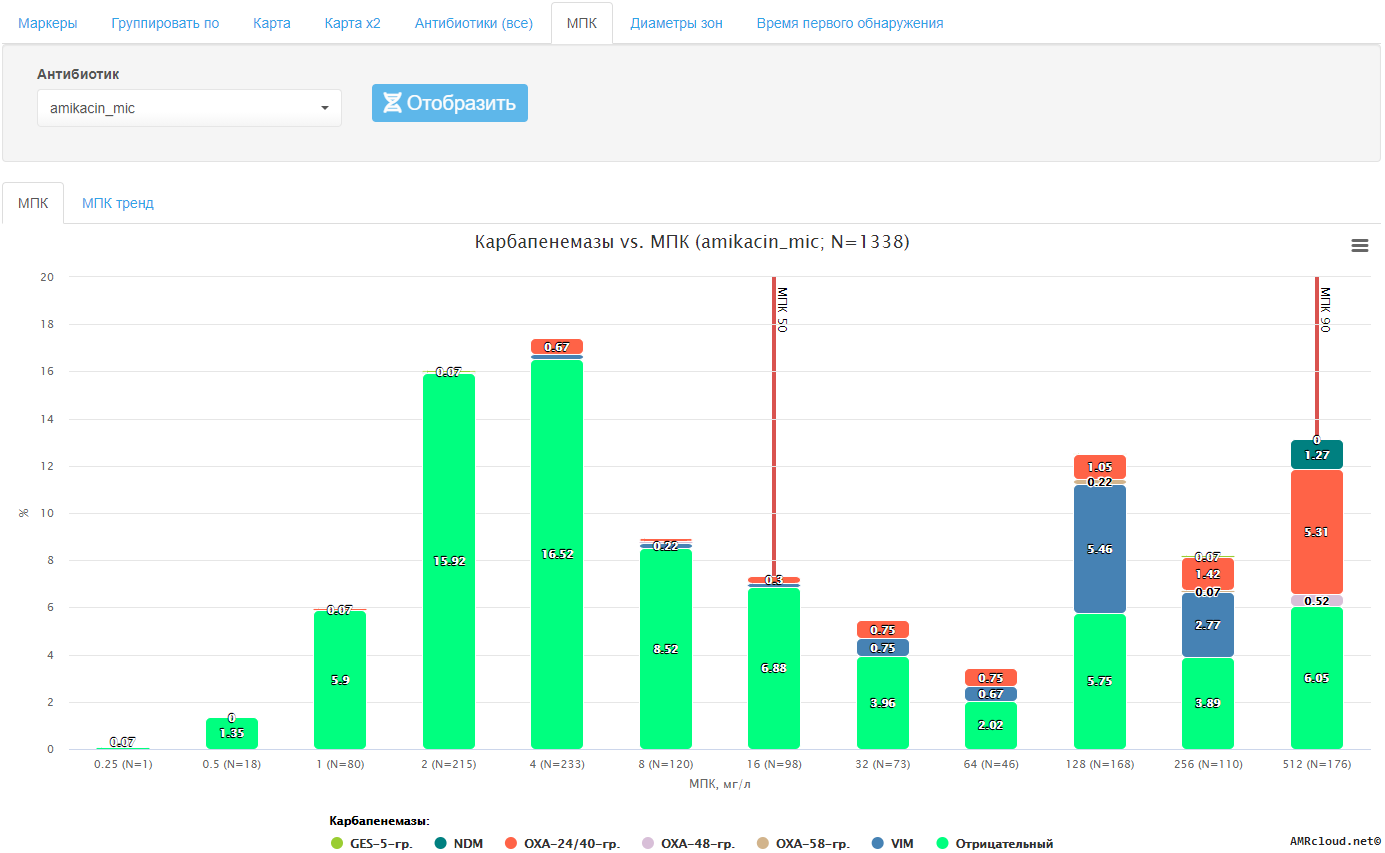Click x-axis label 128 (N=168)
Screen dimensions: 1385x853
[1100, 764]
